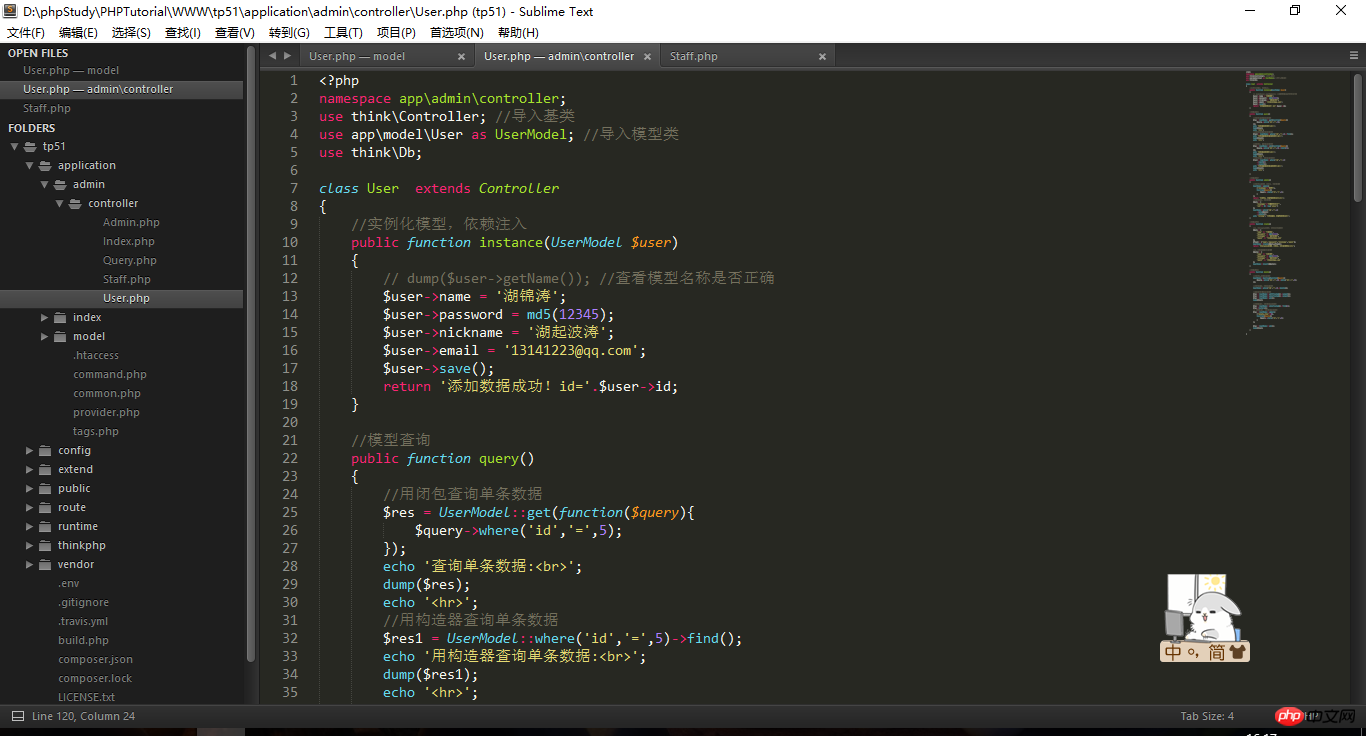Open the 首选项(N) menu
This screenshot has width=1366, height=736.
pyautogui.click(x=456, y=33)
